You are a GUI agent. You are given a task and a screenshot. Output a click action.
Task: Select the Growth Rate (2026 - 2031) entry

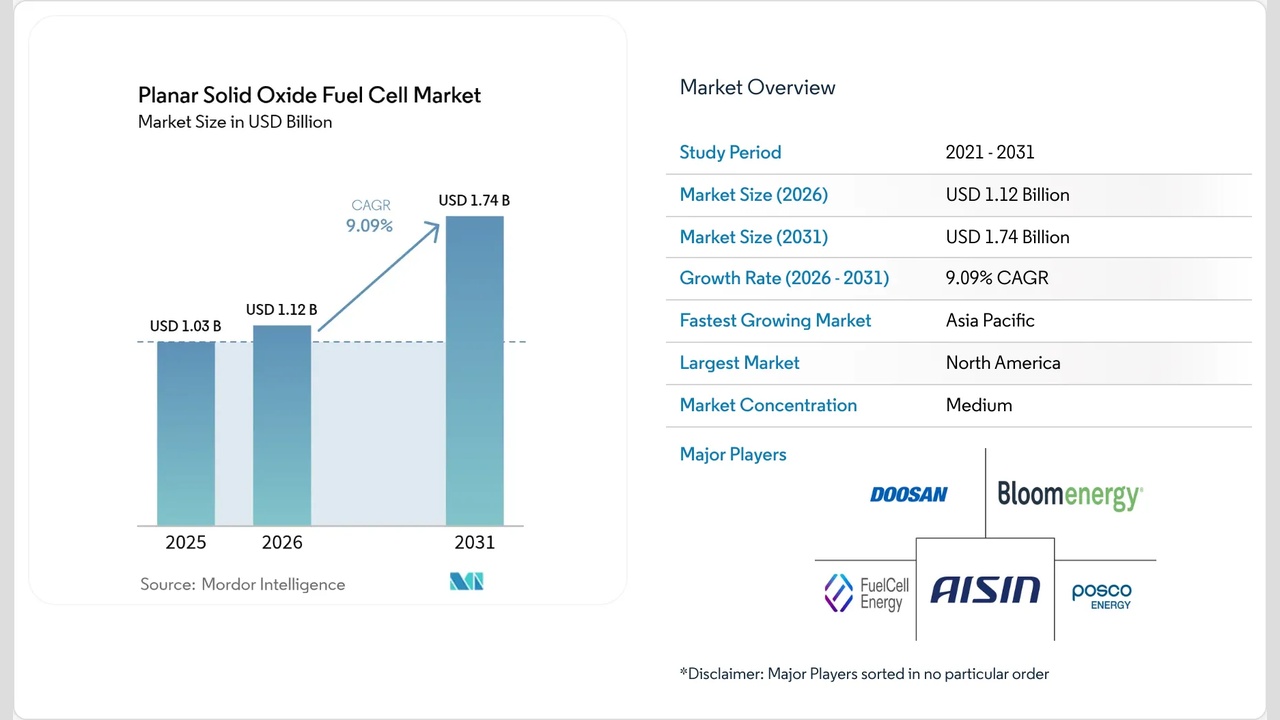(784, 278)
